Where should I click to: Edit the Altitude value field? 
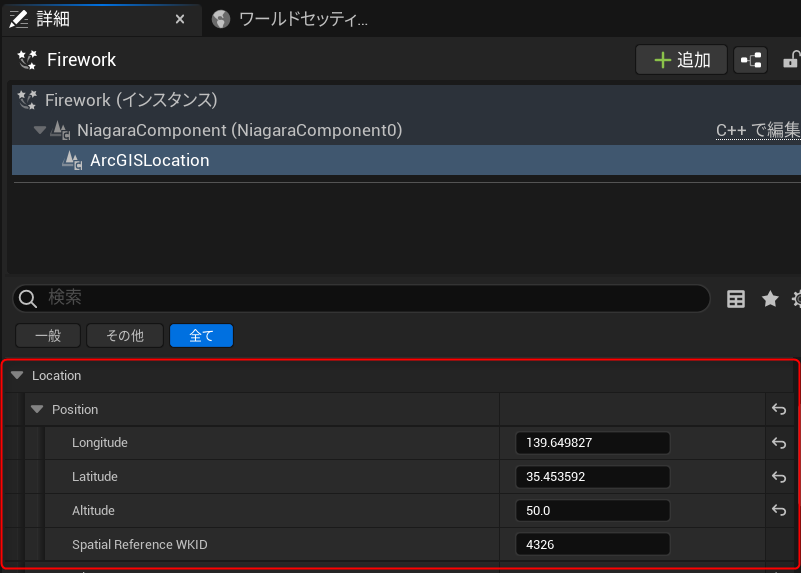click(593, 510)
